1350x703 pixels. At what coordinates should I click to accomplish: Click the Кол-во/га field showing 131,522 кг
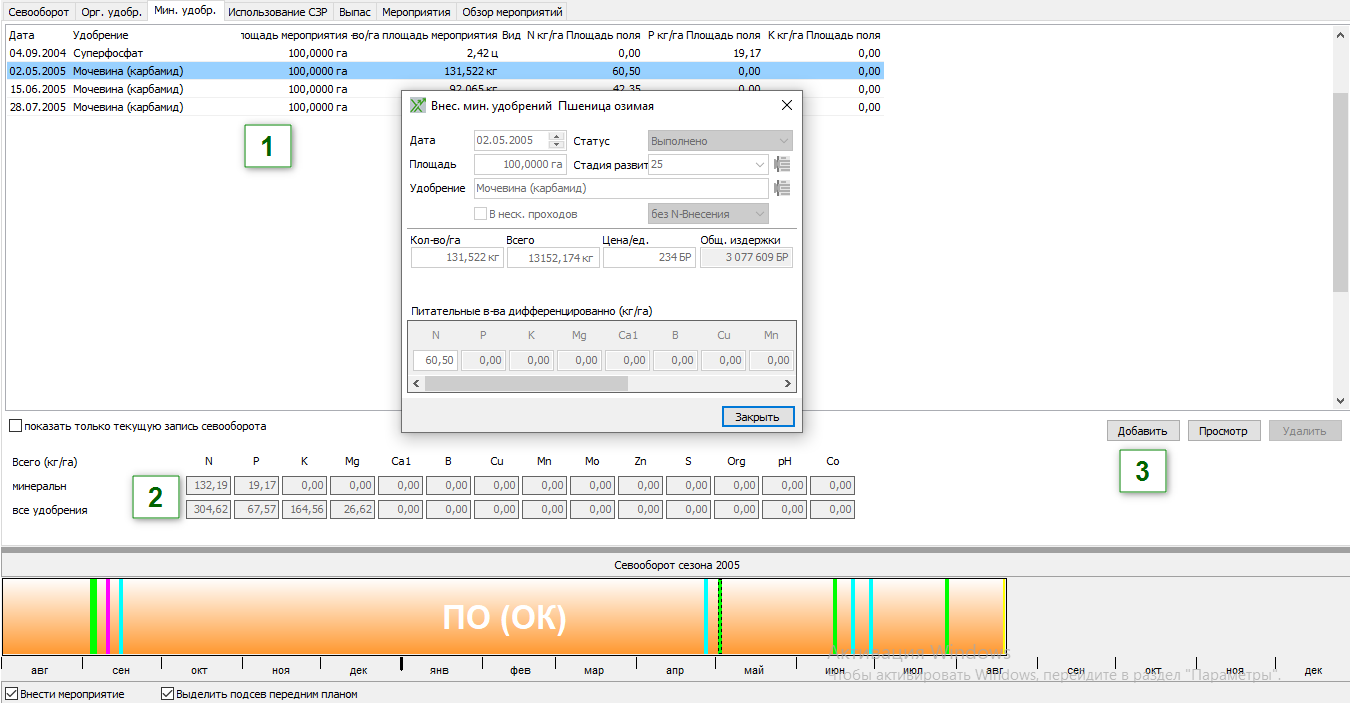pyautogui.click(x=457, y=258)
